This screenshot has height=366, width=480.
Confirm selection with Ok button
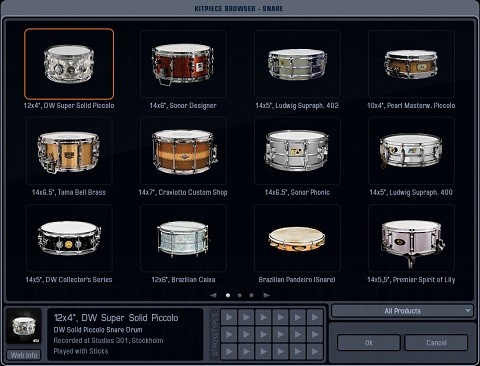pyautogui.click(x=369, y=343)
